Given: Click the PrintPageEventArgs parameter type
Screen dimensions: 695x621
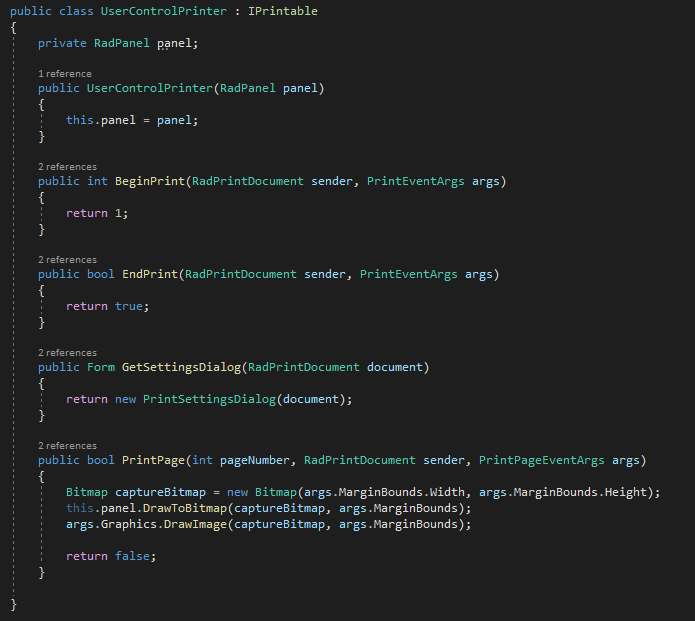Looking at the screenshot, I should coord(542,461).
